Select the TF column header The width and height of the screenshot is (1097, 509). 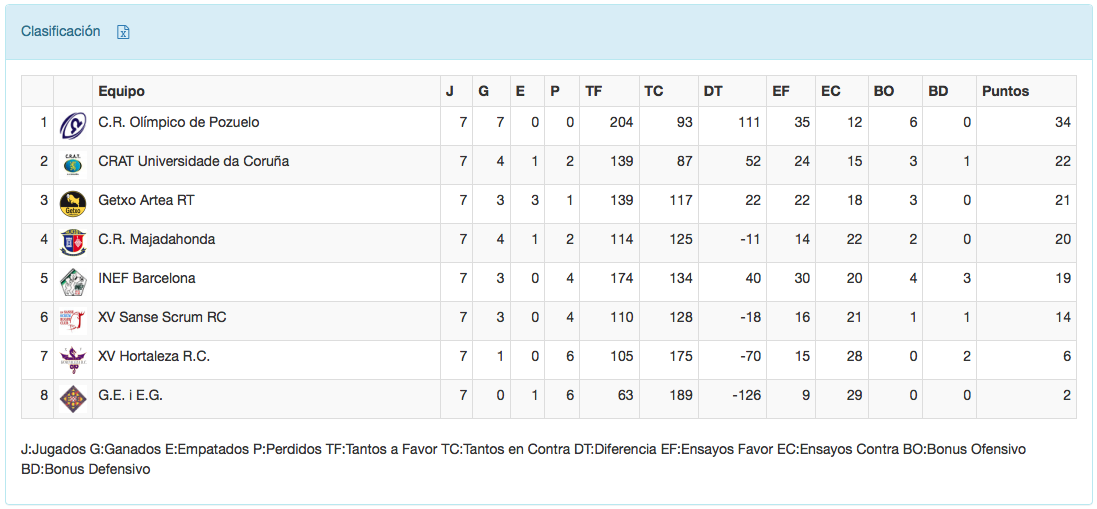tap(594, 91)
